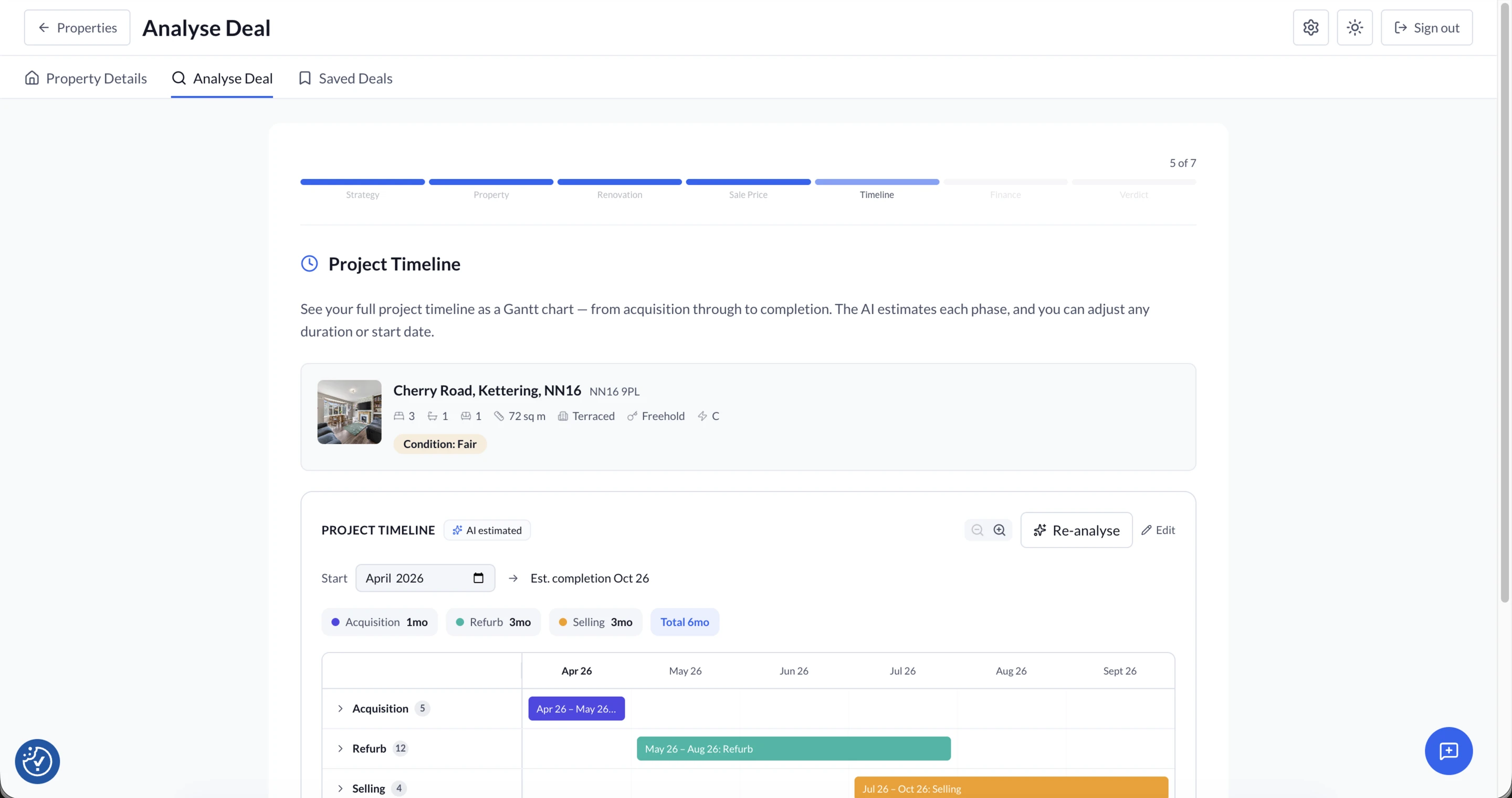Click the AI estimated badge

pos(487,530)
